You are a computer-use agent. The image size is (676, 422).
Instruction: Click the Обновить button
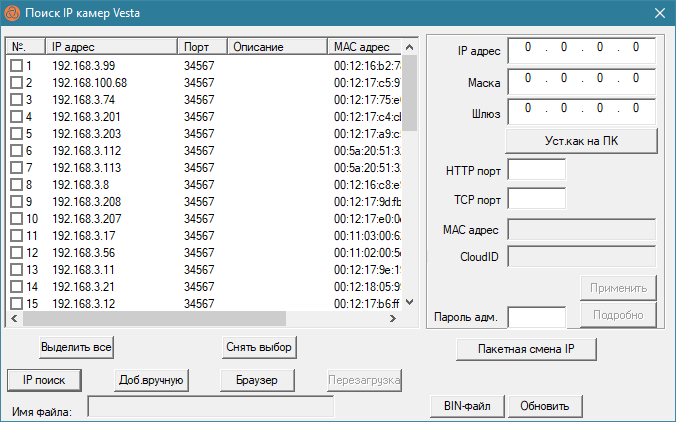click(545, 406)
